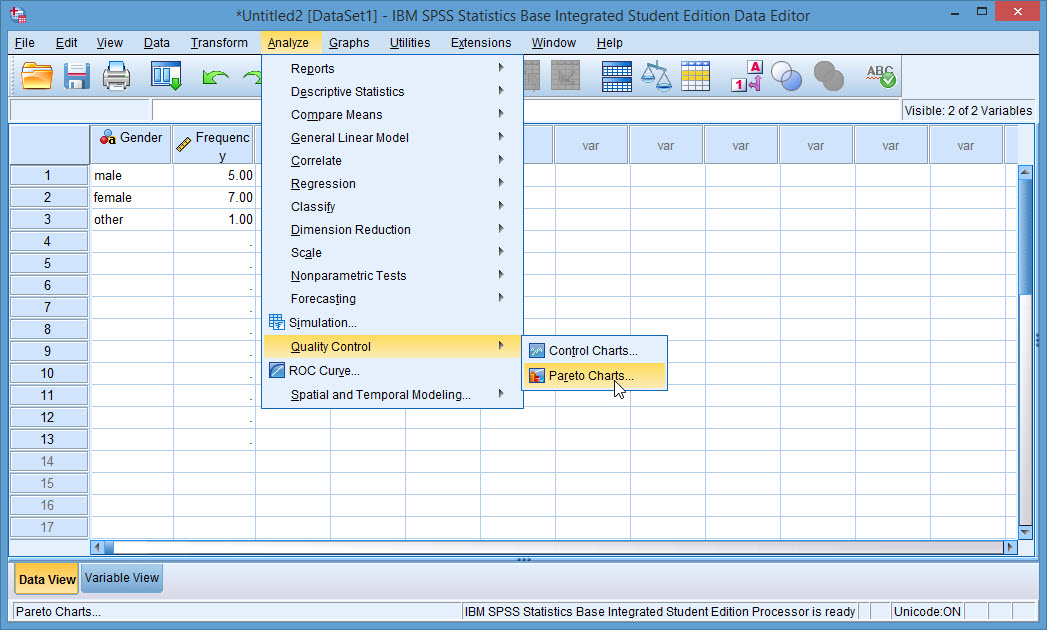Click the cell with value 7.00
This screenshot has height=630, width=1047.
[x=214, y=197]
